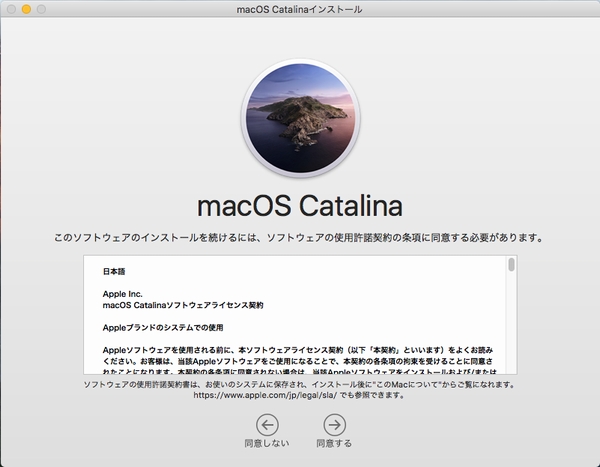600x467 pixels.
Task: Click macOS Catalinaソフトウェアライセンス契約 line
Action: tap(183, 305)
